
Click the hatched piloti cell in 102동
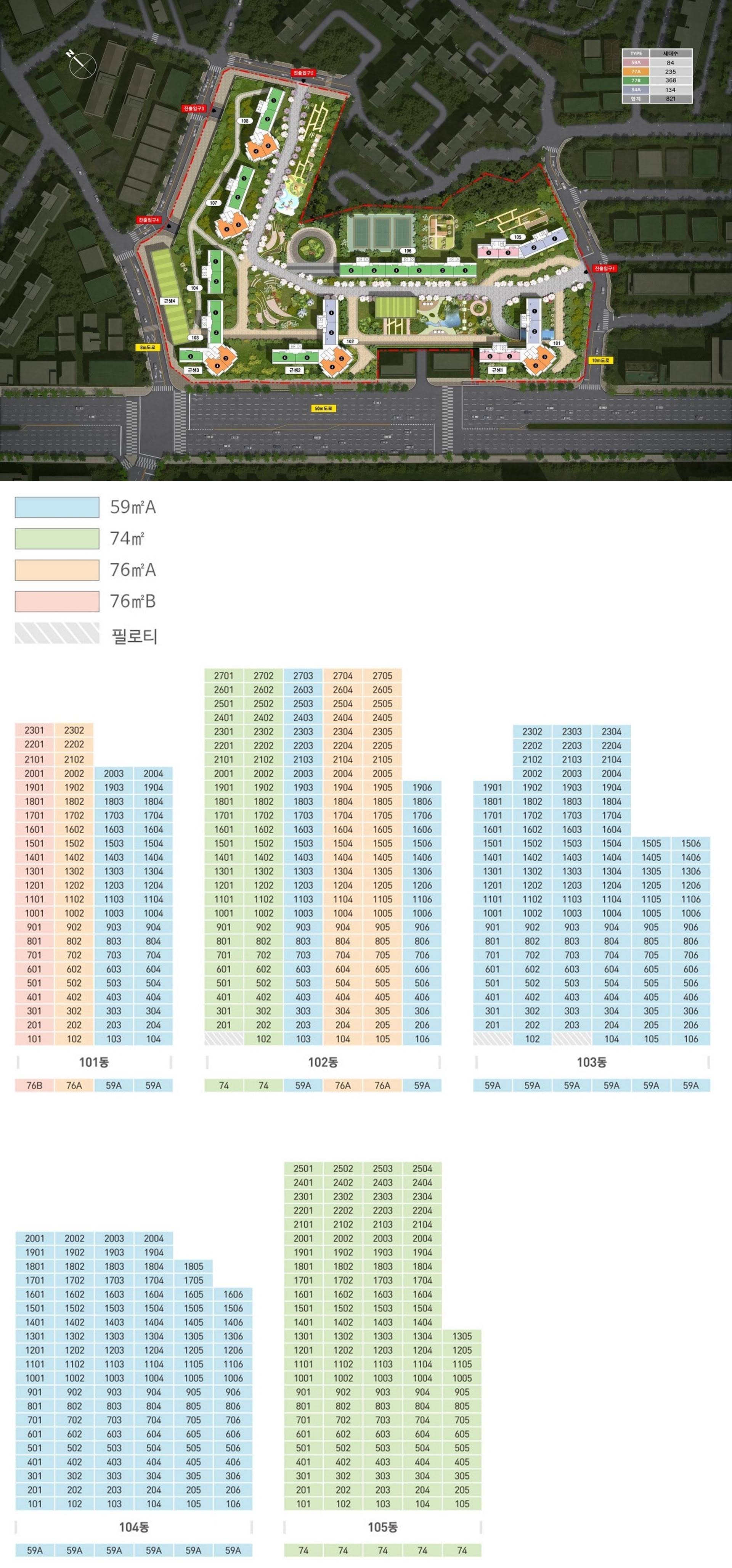pyautogui.click(x=224, y=1039)
